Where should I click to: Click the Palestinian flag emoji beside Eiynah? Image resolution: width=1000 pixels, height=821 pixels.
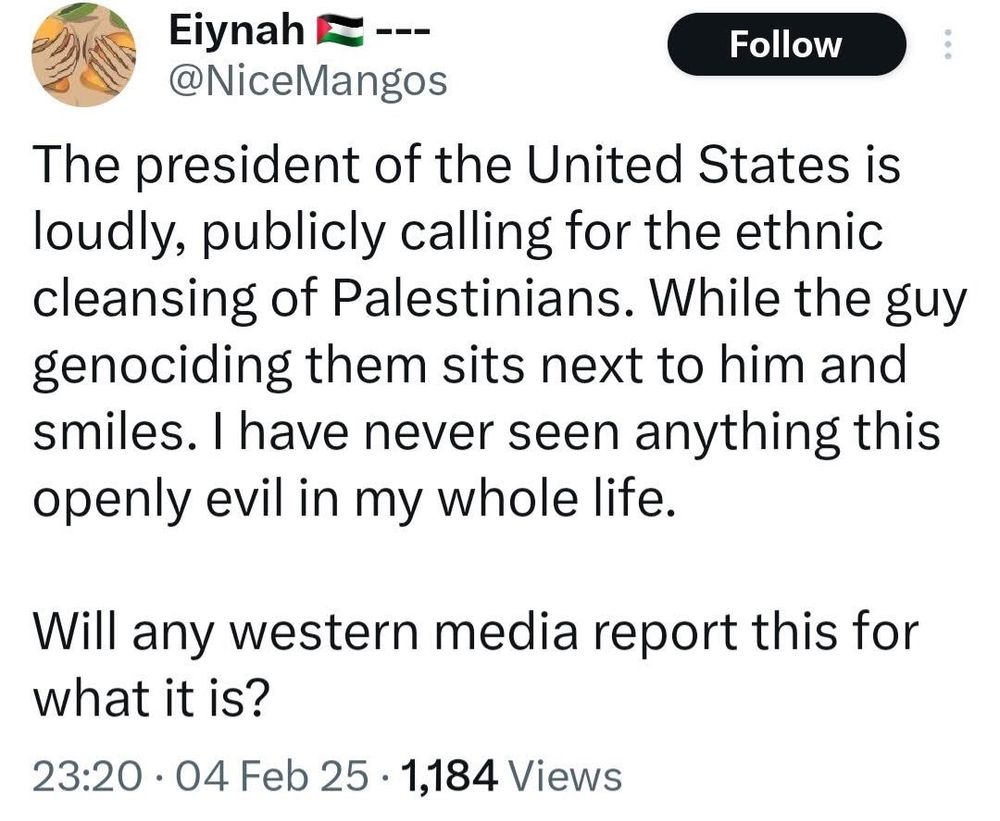[341, 32]
